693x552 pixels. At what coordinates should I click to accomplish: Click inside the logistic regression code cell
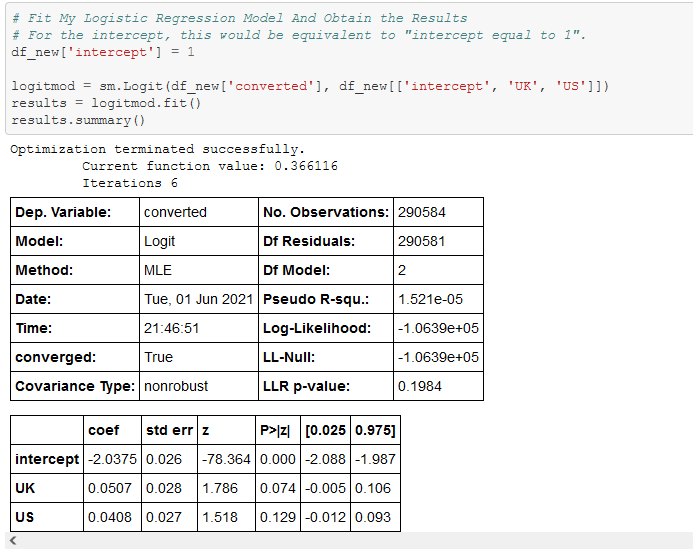pyautogui.click(x=349, y=69)
